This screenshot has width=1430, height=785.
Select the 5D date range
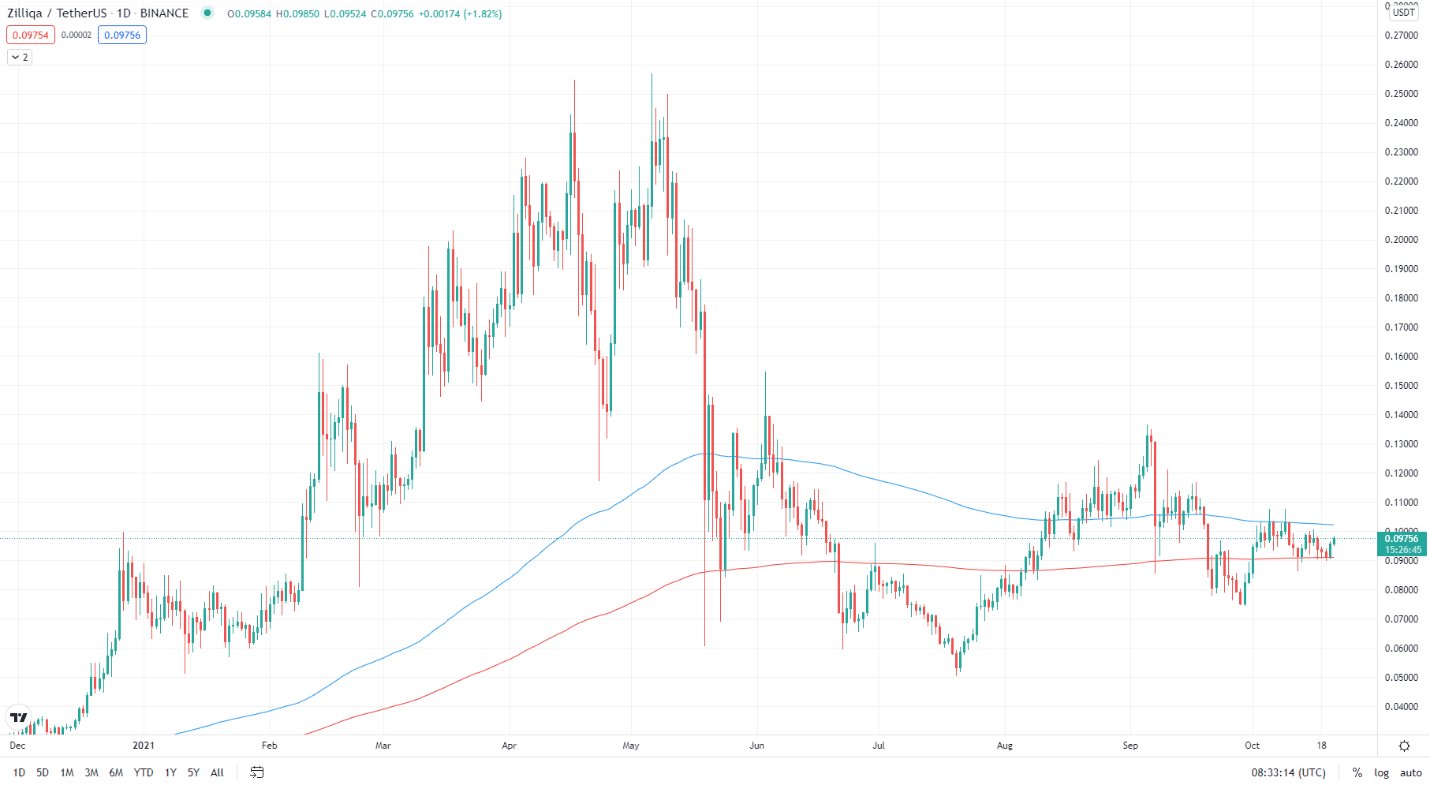point(42,772)
